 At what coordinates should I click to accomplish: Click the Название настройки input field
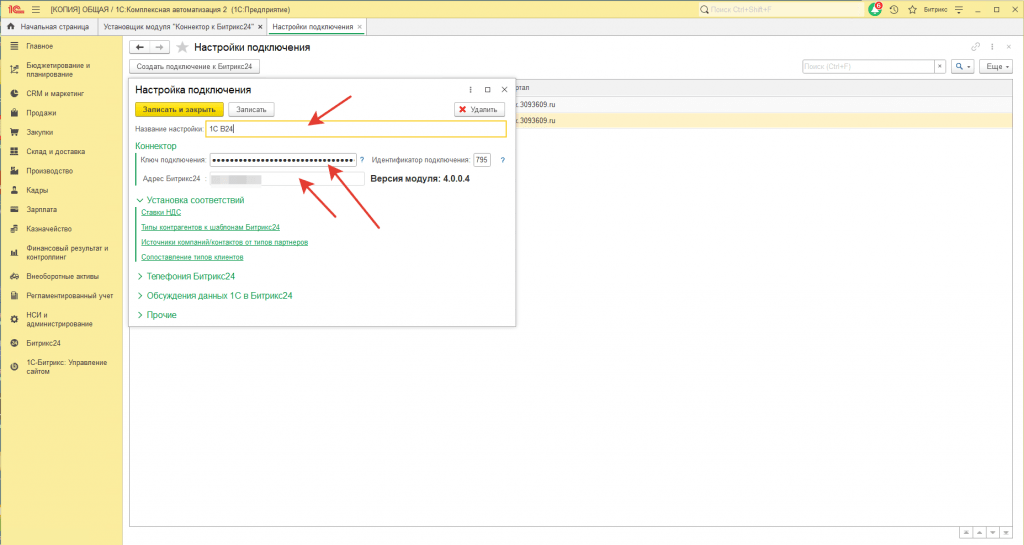(355, 129)
